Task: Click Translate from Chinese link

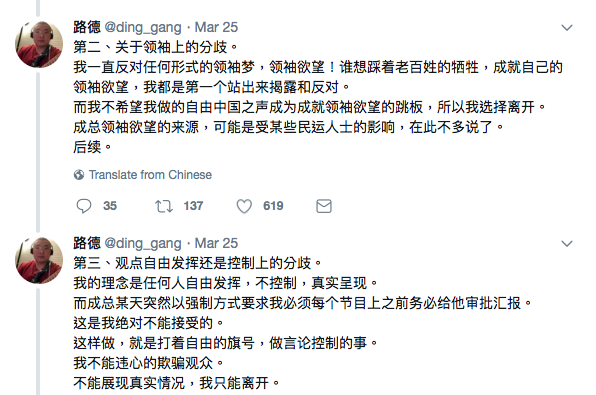Action: (150, 175)
